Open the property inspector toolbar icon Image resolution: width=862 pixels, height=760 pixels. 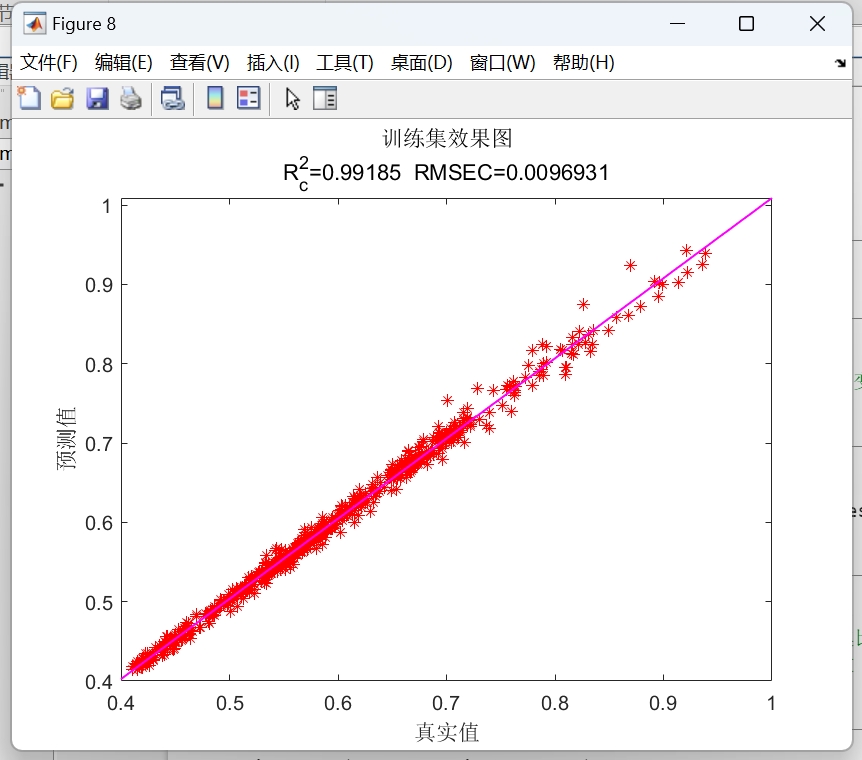[x=325, y=97]
